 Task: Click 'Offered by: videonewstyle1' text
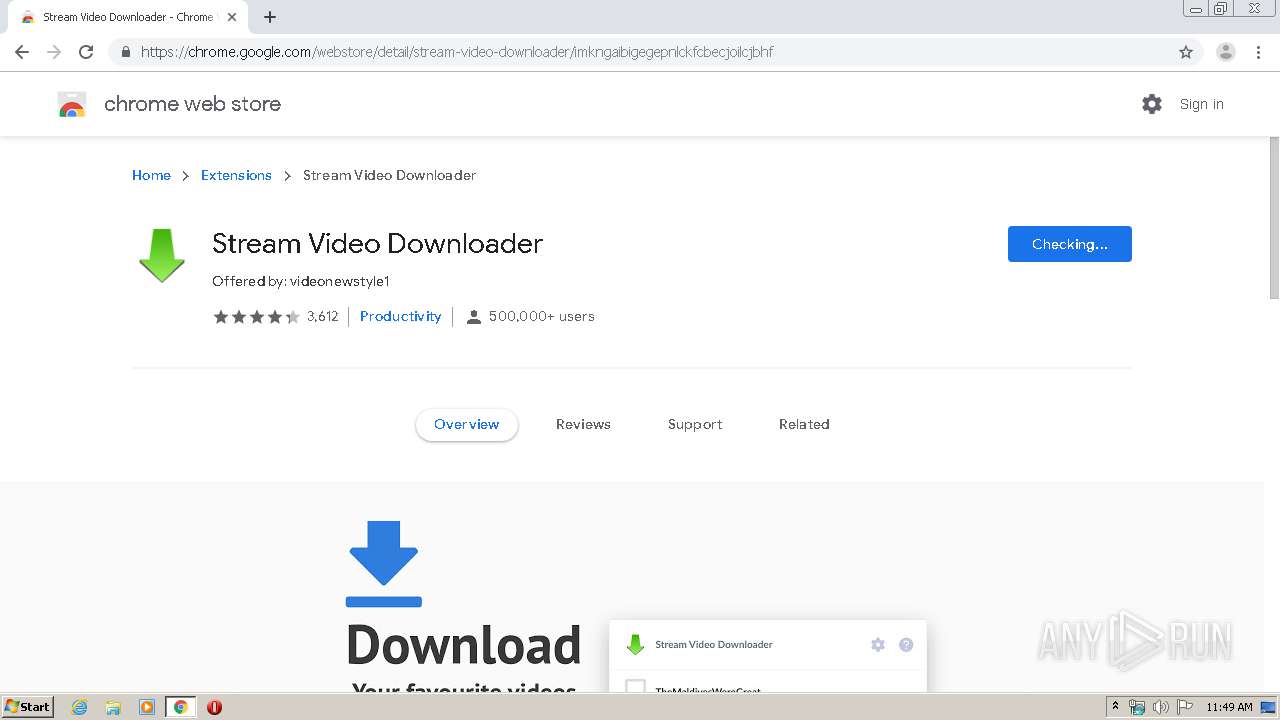pyautogui.click(x=300, y=281)
